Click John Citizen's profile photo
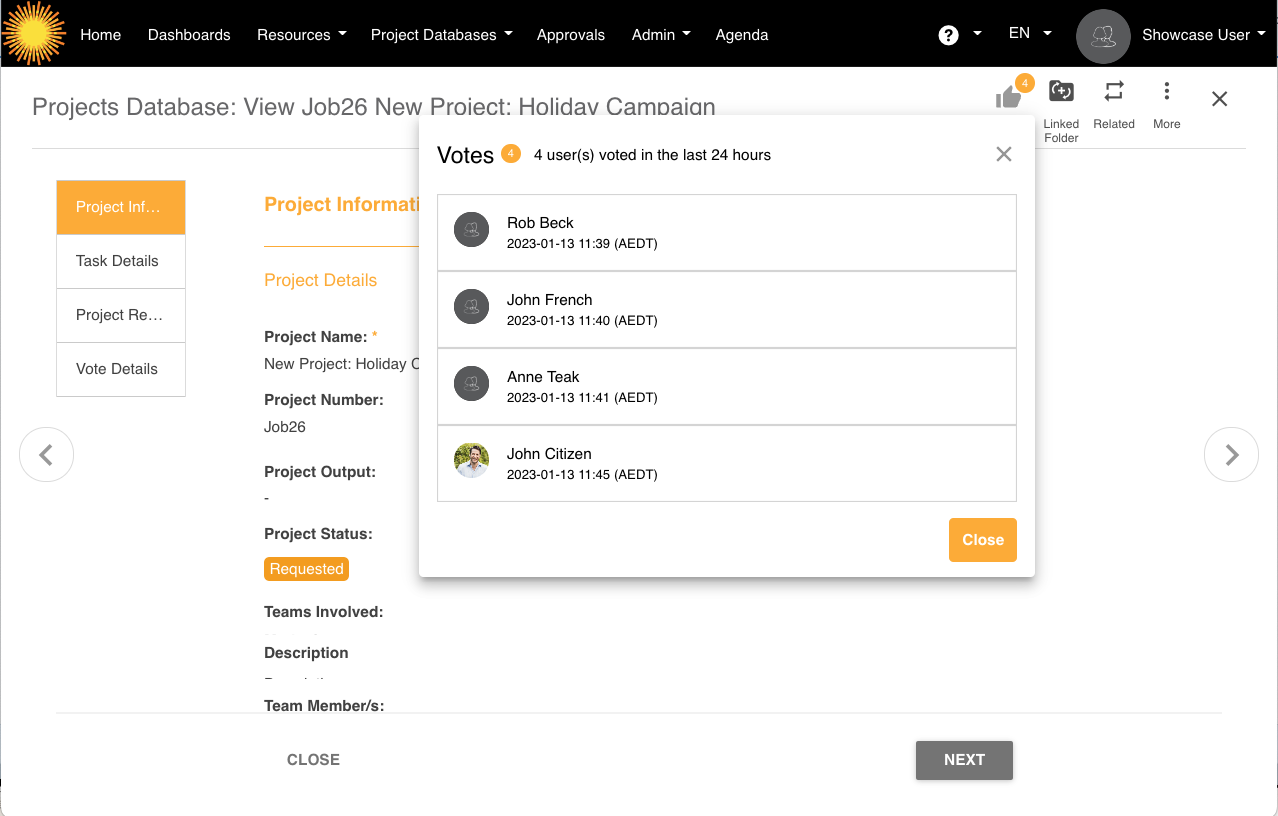The width and height of the screenshot is (1278, 816). coord(471,461)
